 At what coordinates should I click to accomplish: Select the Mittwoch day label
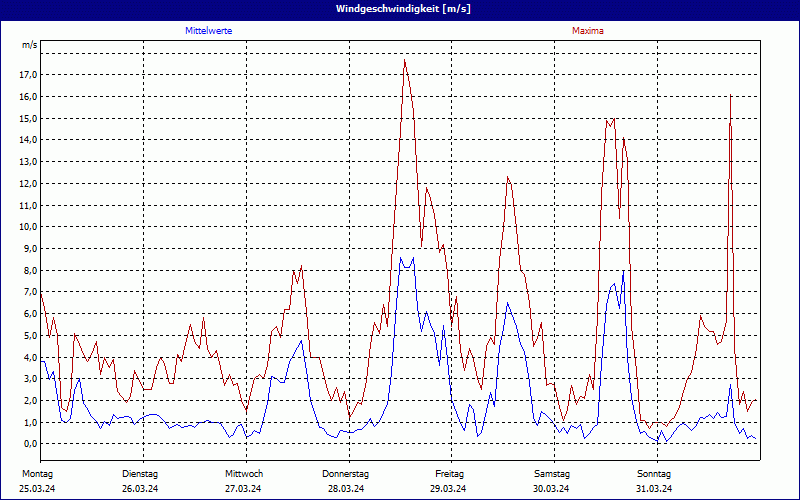pyautogui.click(x=243, y=473)
